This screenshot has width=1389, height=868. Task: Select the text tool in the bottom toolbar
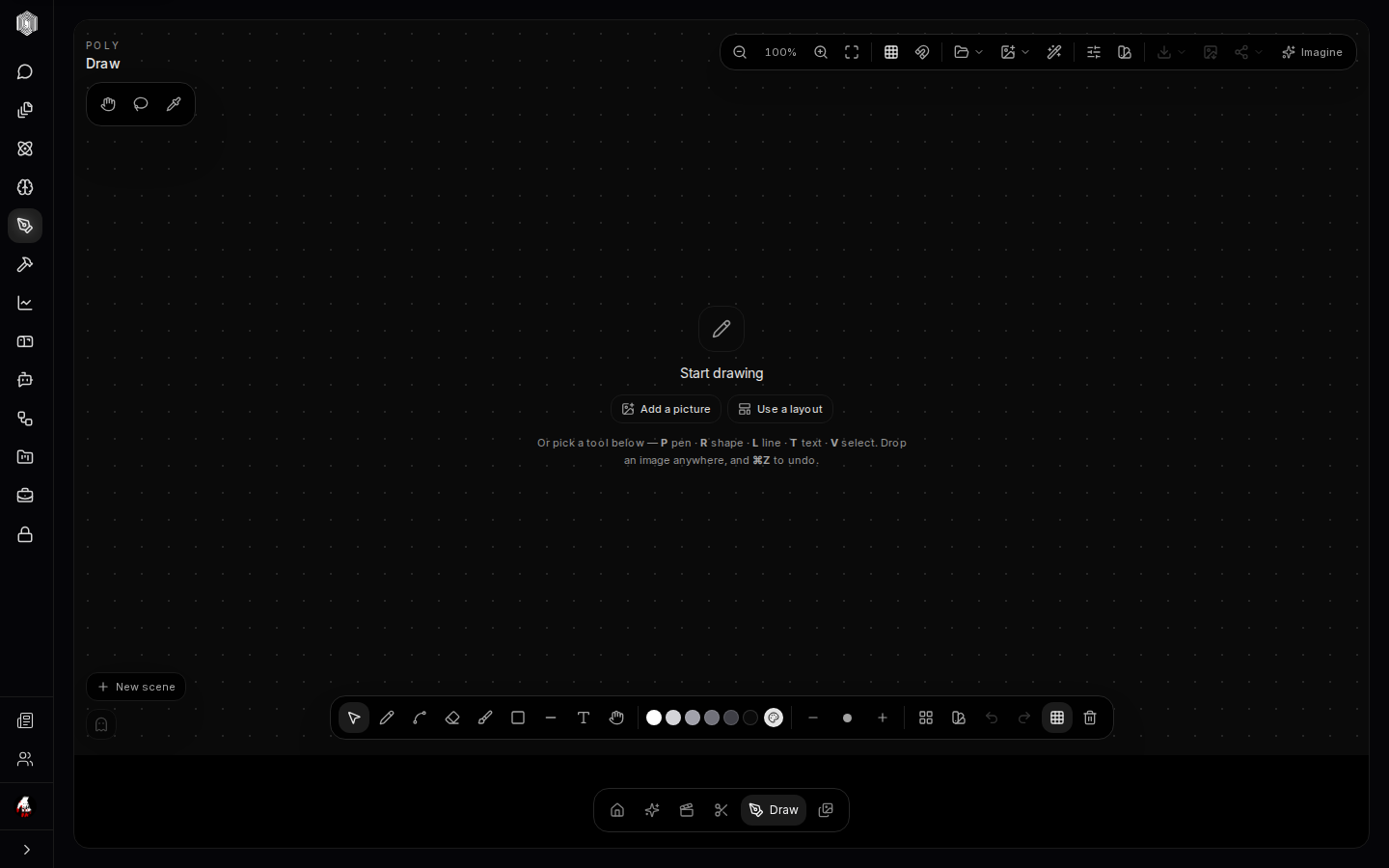(584, 718)
